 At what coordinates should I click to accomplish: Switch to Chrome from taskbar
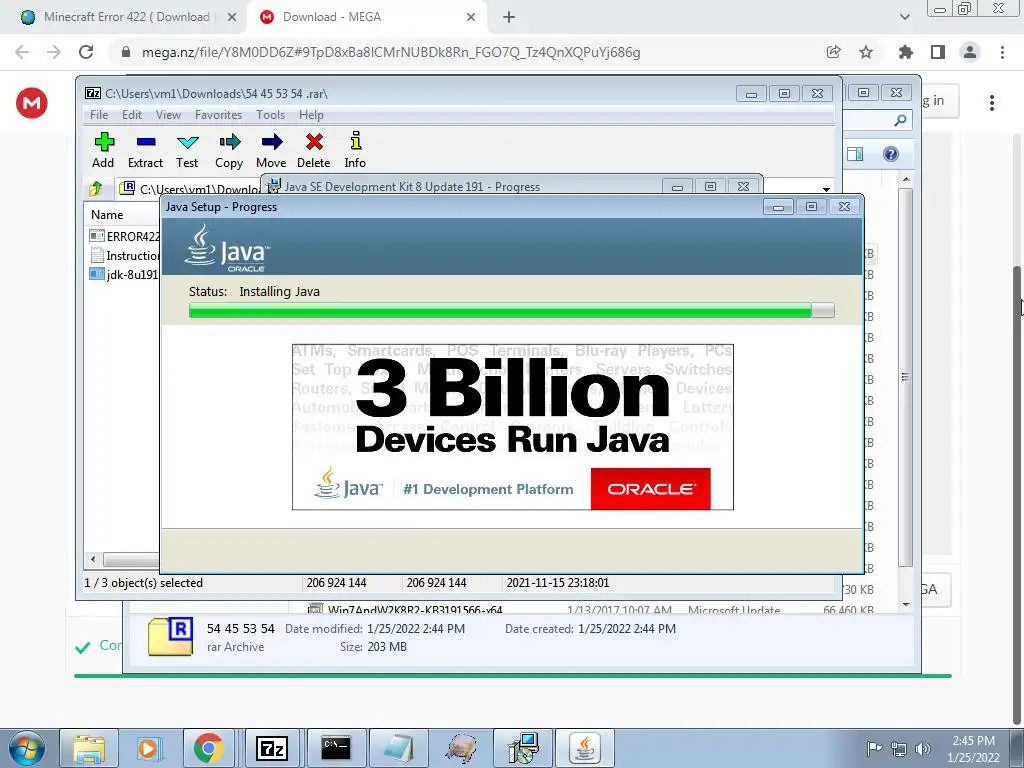(208, 748)
